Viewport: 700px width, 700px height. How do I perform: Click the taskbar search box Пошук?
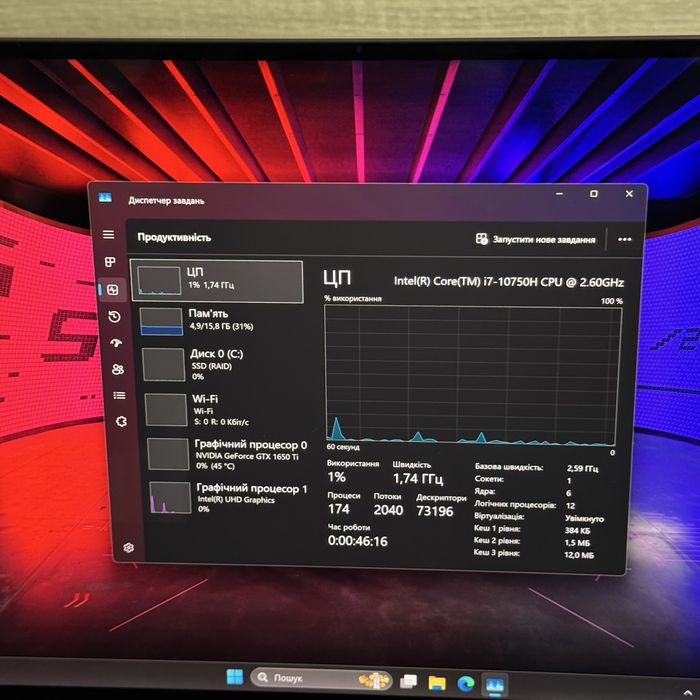[321, 679]
